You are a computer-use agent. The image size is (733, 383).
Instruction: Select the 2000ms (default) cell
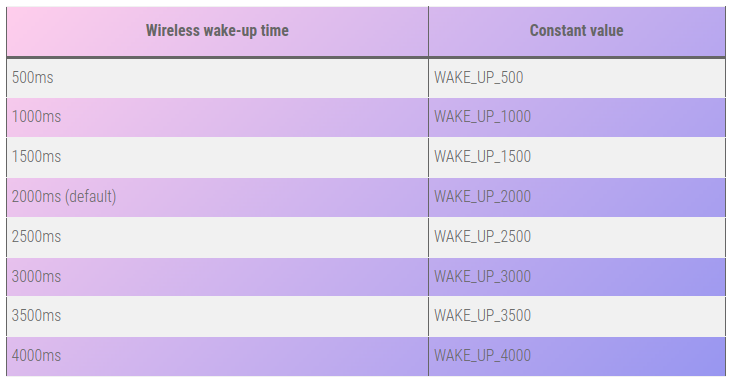tap(217, 197)
